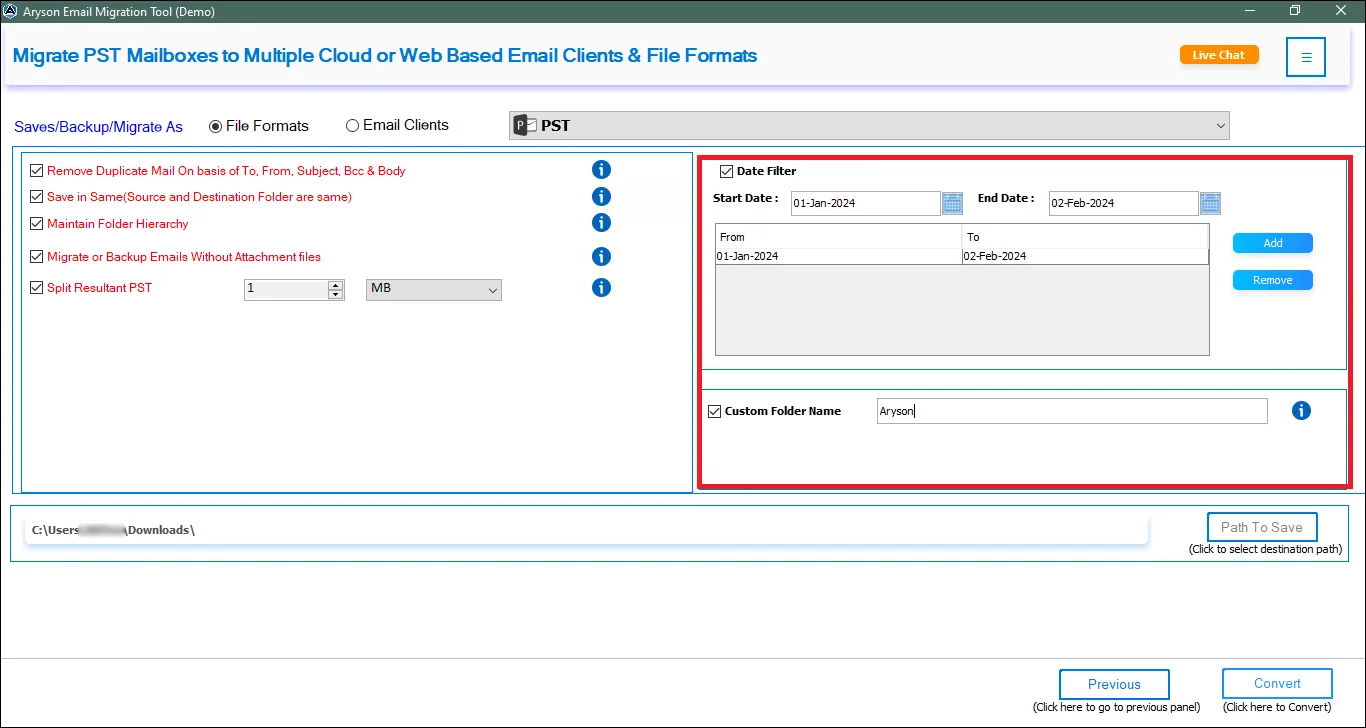
Task: Disable Split Resultant PST checkbox
Action: point(37,288)
